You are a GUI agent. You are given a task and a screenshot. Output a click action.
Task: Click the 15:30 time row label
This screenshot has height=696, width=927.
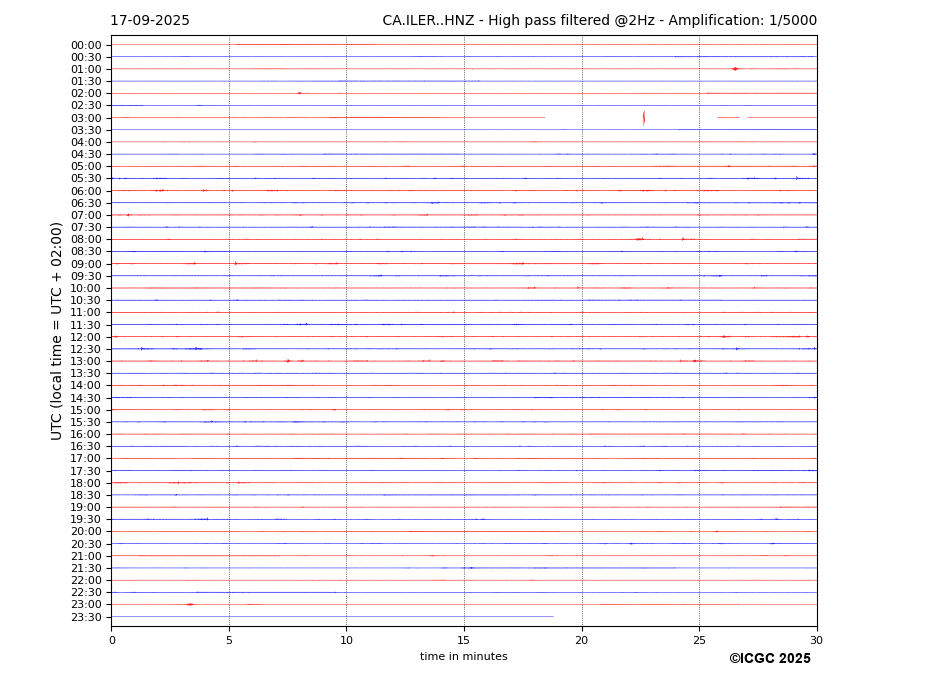[86, 422]
